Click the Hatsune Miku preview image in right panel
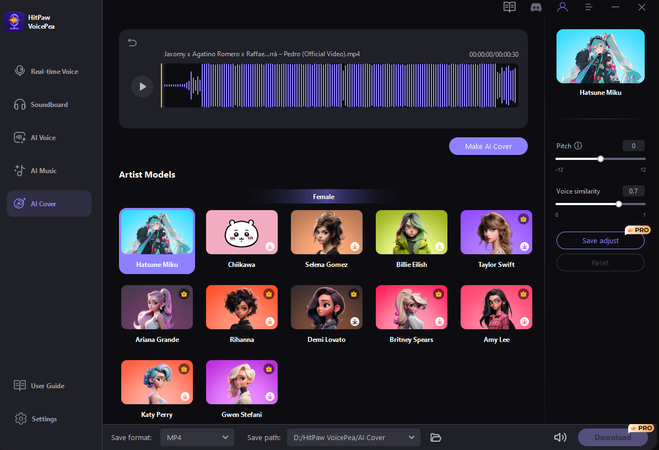This screenshot has height=450, width=659. point(600,56)
